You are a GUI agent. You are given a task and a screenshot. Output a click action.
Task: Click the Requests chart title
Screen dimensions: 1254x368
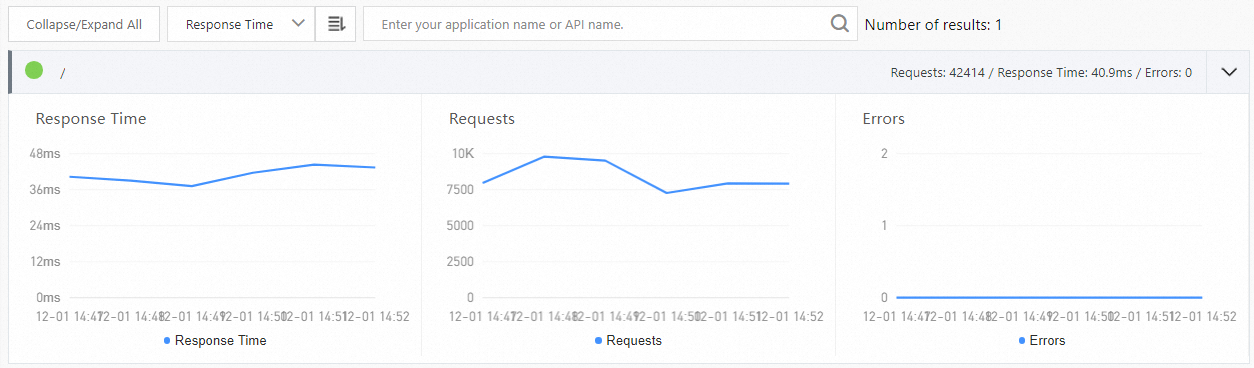tap(482, 118)
